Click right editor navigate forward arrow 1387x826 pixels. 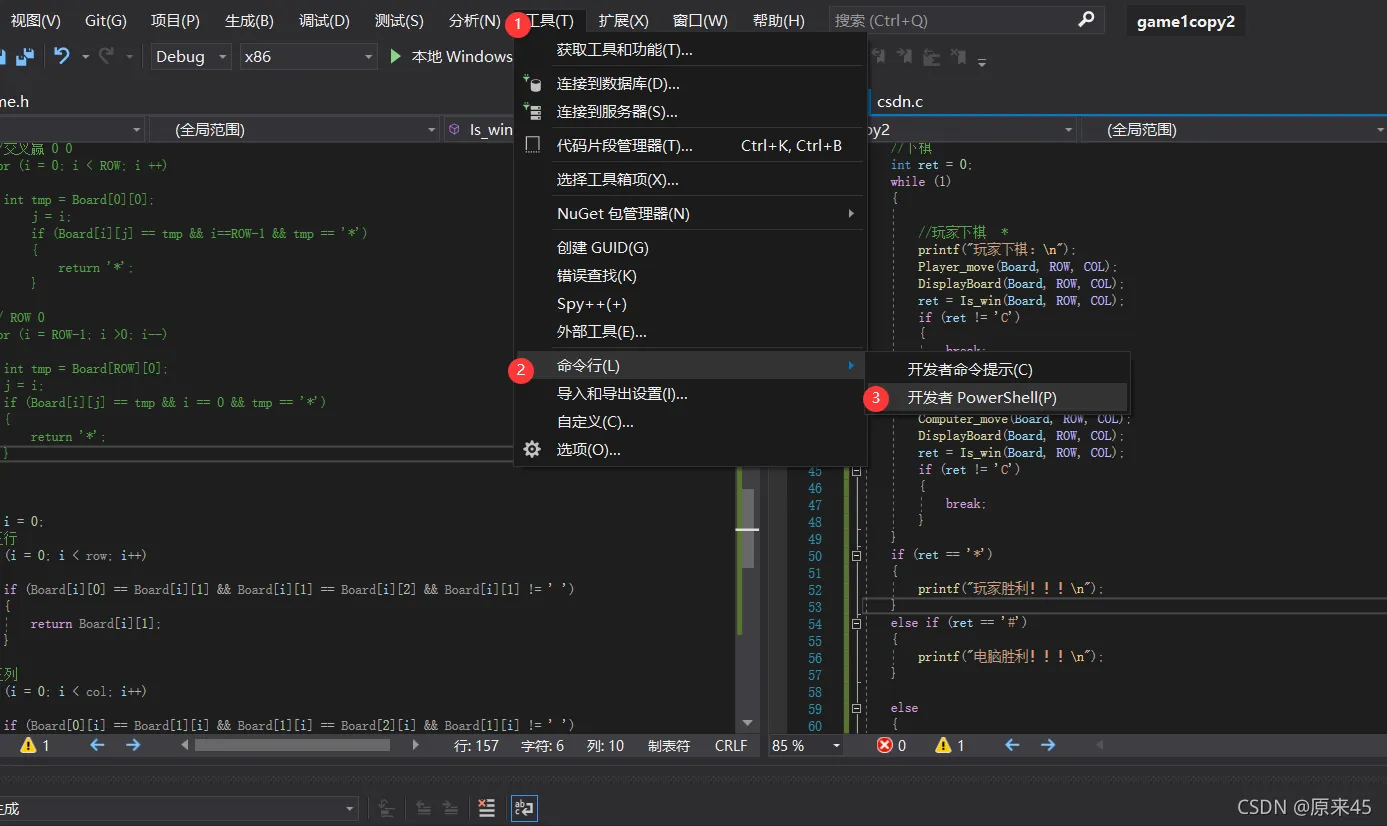[x=1048, y=745]
